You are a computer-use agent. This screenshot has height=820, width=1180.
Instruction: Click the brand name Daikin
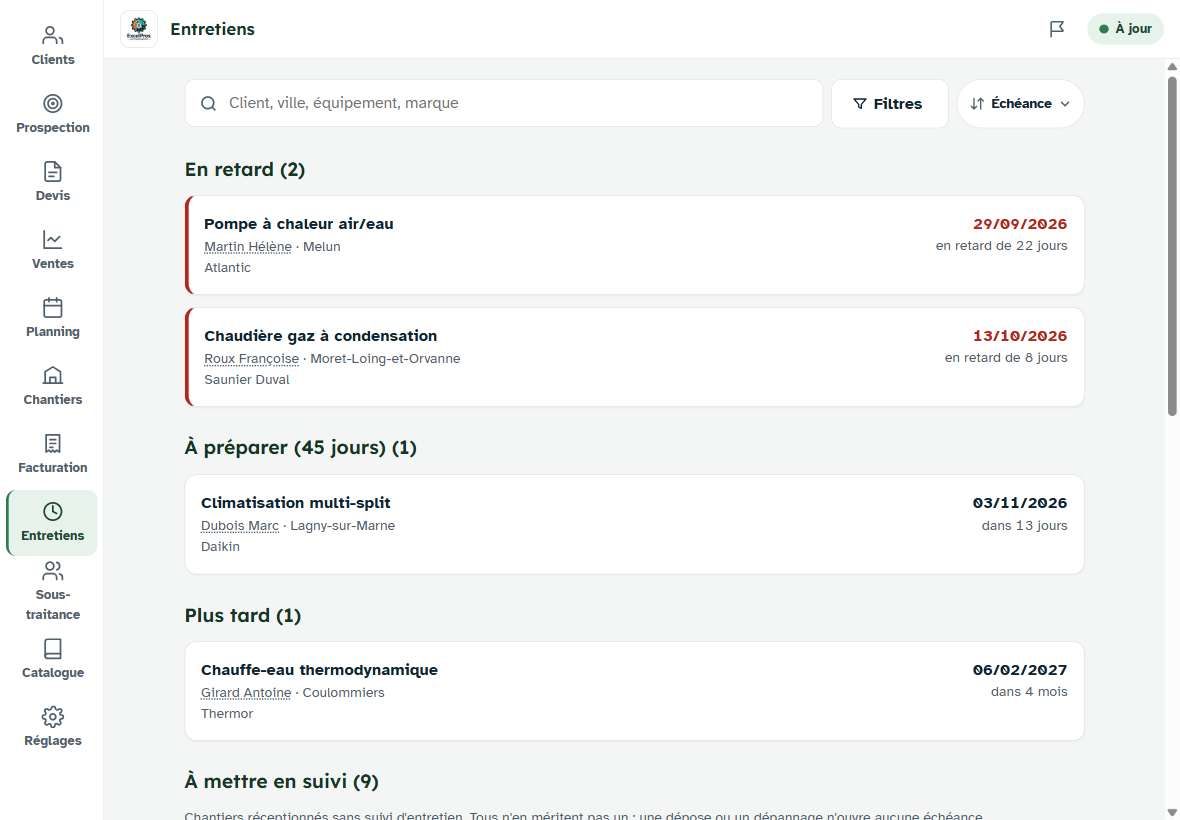220,547
